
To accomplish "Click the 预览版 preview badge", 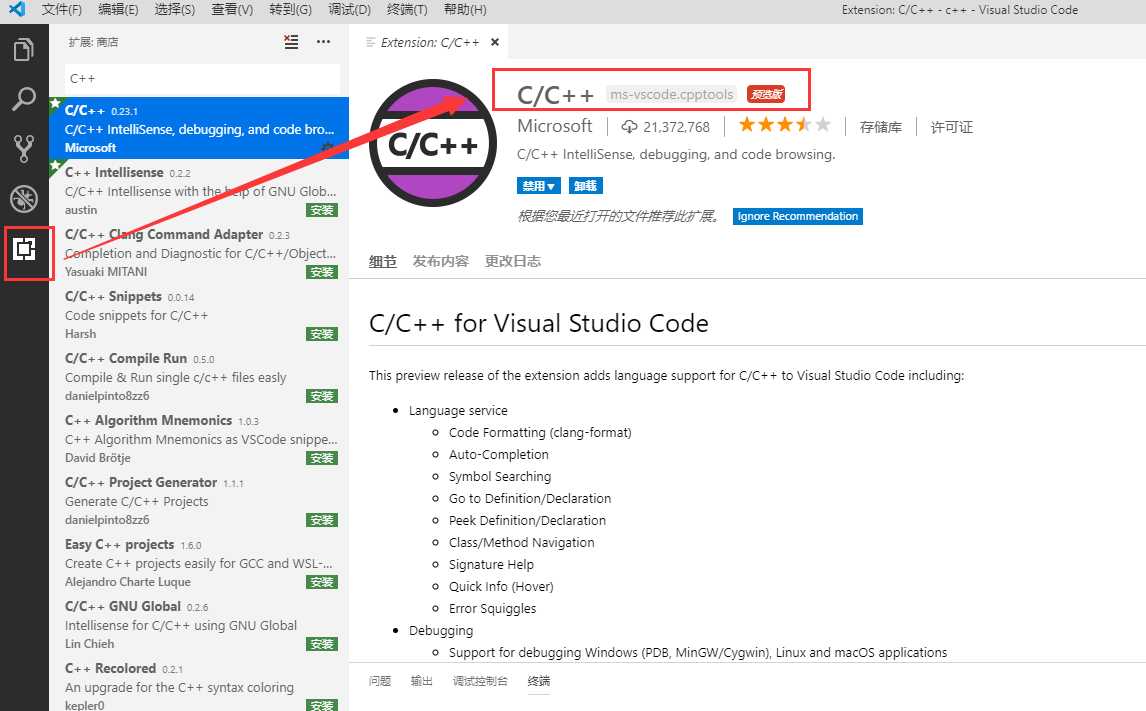I will pyautogui.click(x=766, y=94).
